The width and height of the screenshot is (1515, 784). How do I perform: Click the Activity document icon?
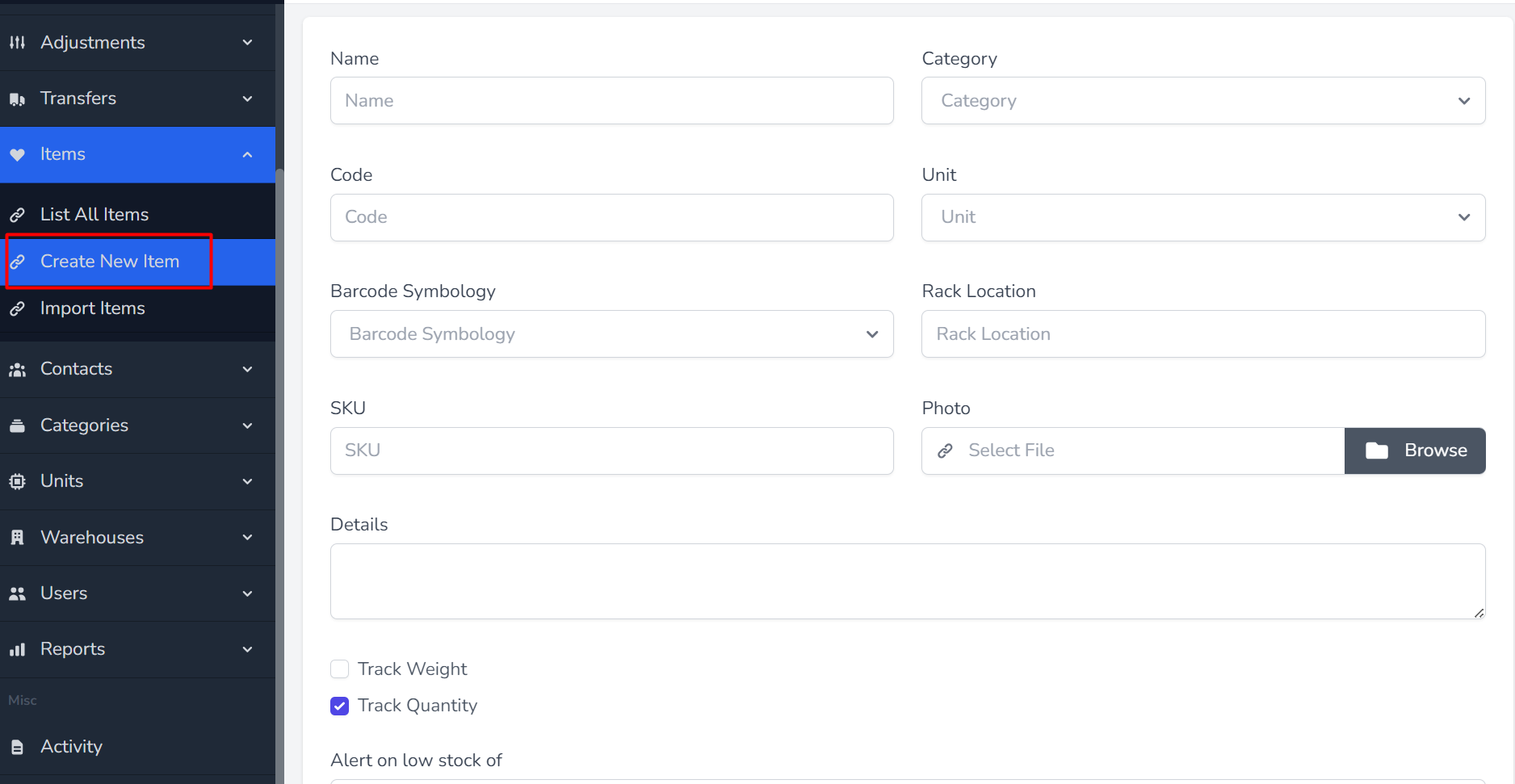(x=17, y=748)
